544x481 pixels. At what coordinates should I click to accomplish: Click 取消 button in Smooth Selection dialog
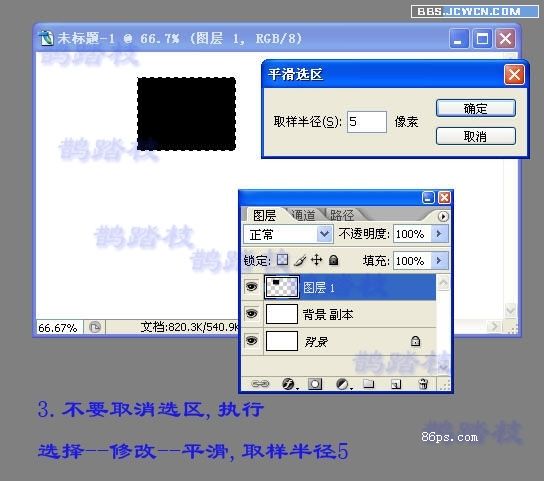[x=476, y=136]
